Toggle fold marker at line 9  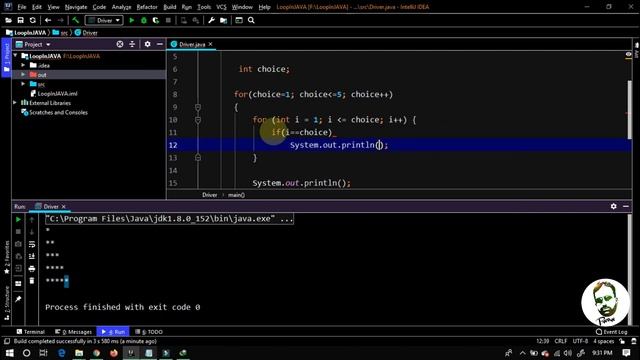tap(198, 107)
